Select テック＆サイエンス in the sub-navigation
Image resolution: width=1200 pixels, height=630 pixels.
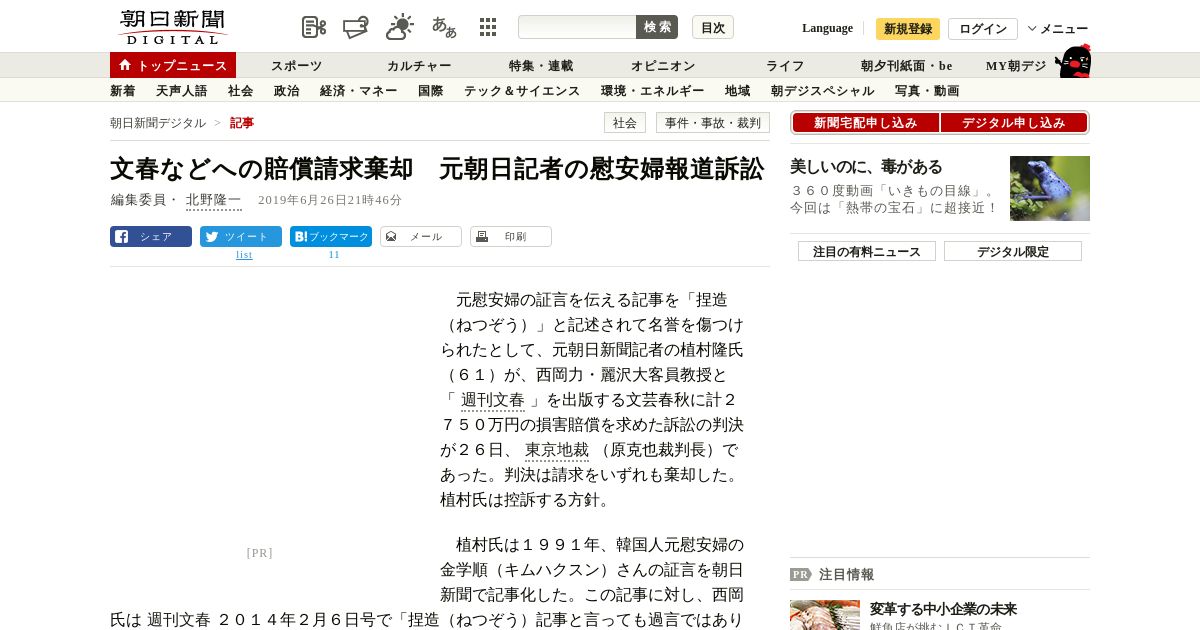pos(522,91)
